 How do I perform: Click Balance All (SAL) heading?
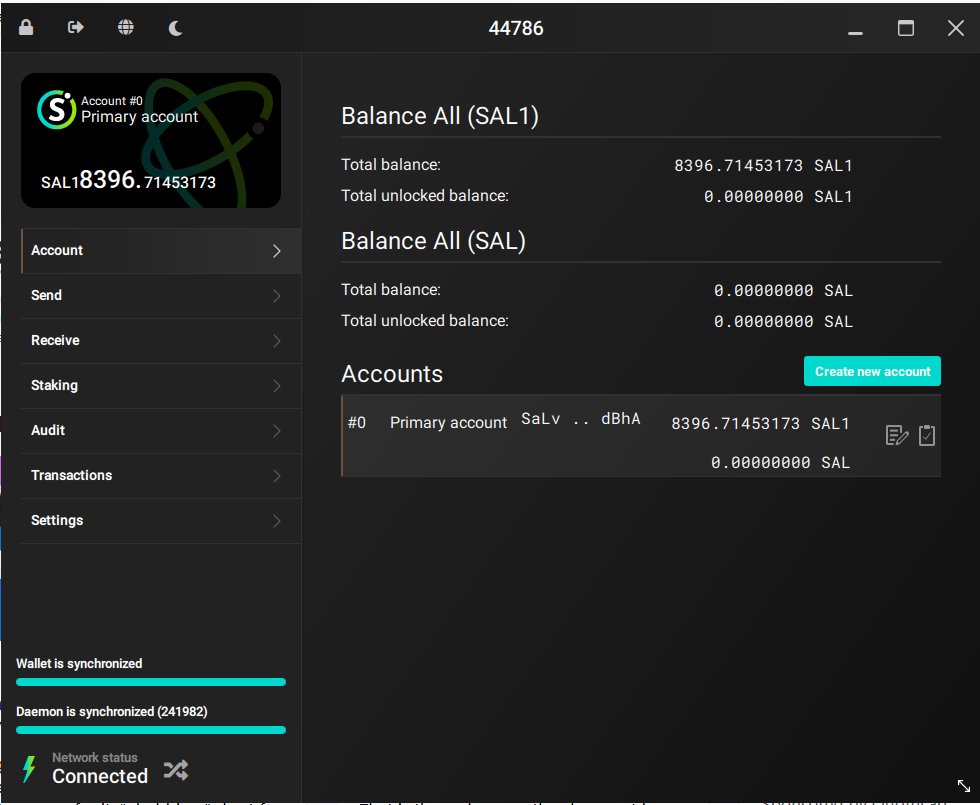[x=433, y=241]
